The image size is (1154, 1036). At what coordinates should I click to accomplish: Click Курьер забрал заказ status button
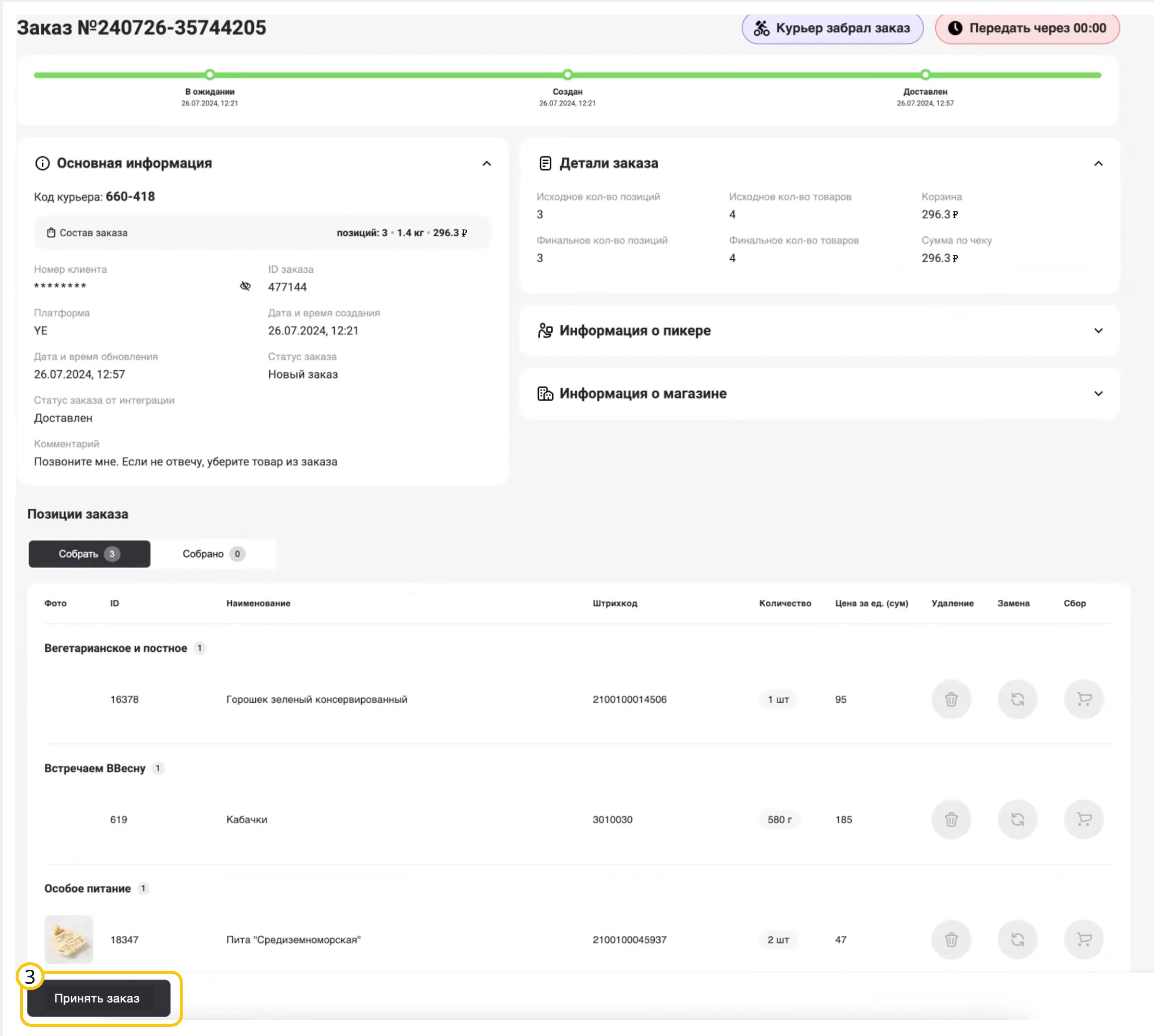[832, 28]
